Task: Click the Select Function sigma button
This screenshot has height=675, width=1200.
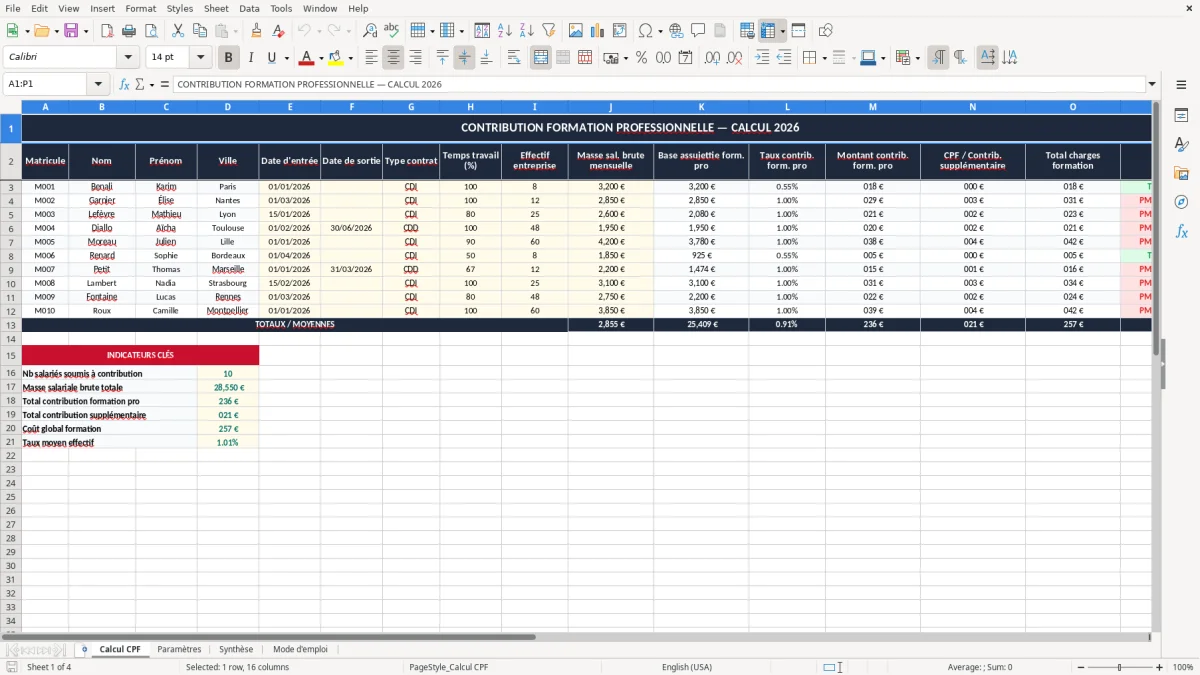Action: pyautogui.click(x=140, y=84)
